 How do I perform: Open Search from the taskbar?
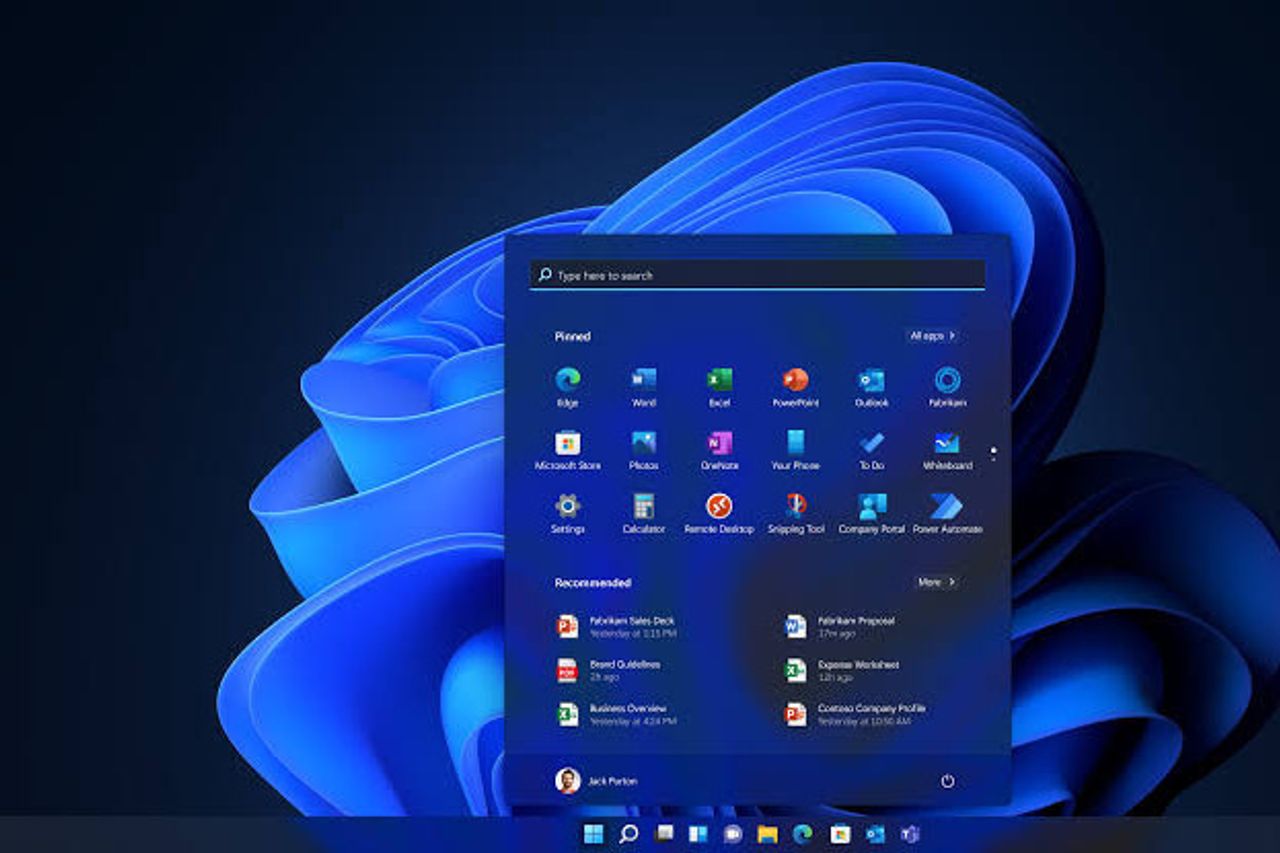coord(628,834)
